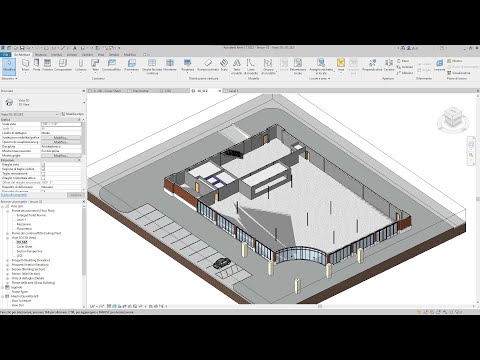
Task: Select the Muro (wall) tool
Action: point(26,65)
